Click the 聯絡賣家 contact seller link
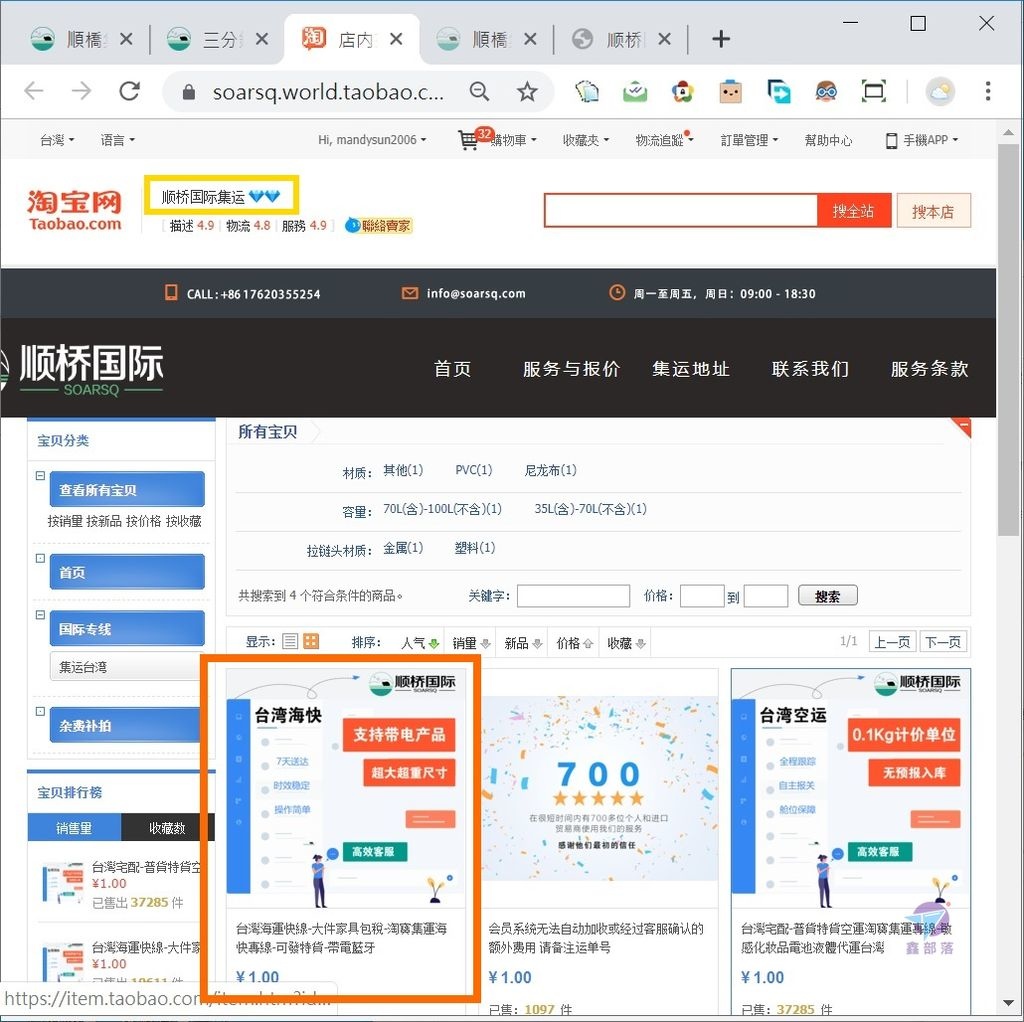1024x1022 pixels. 379,226
